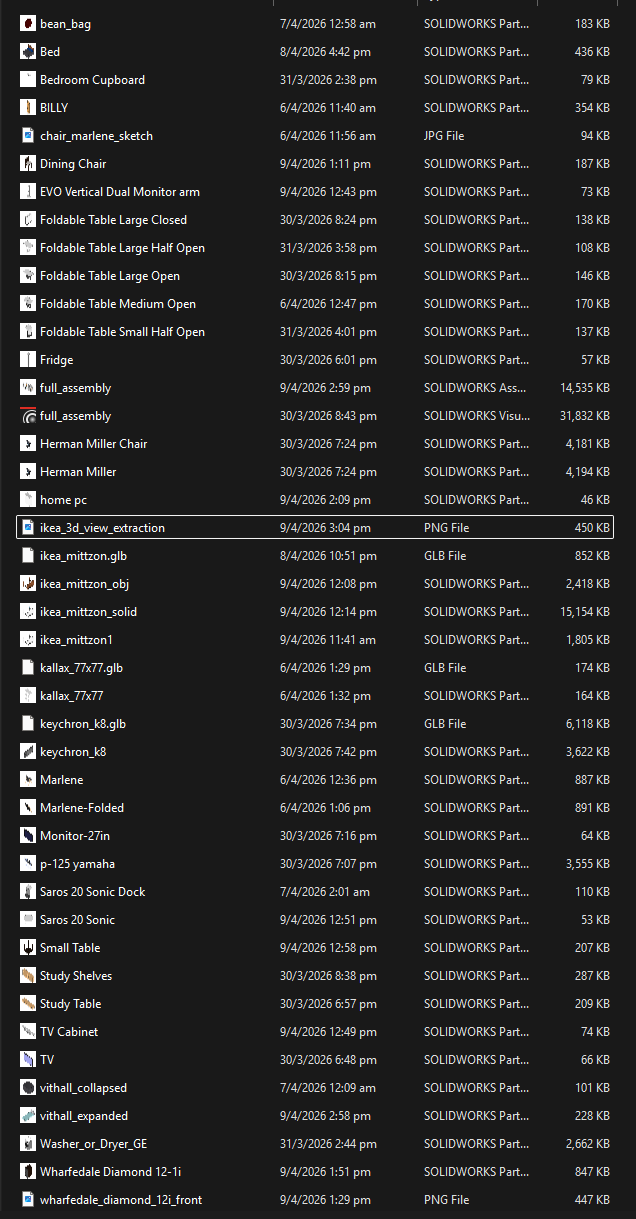This screenshot has height=1219, width=636.
Task: Click the full_assembly SOLIDWORKS Visualize icon, 31,832 KB
Action: pos(28,415)
